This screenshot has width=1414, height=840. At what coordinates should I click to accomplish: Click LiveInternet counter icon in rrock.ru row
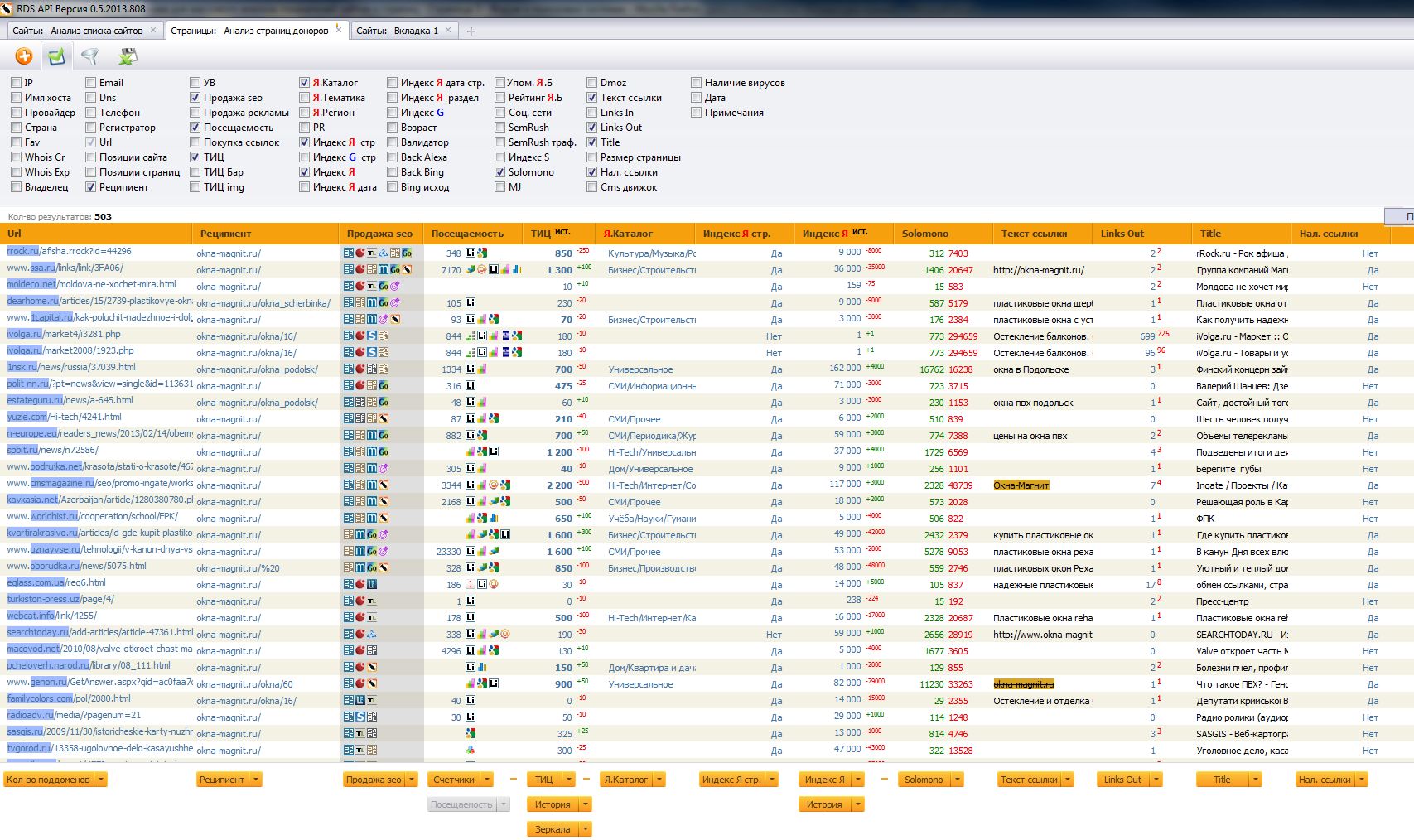click(x=471, y=253)
